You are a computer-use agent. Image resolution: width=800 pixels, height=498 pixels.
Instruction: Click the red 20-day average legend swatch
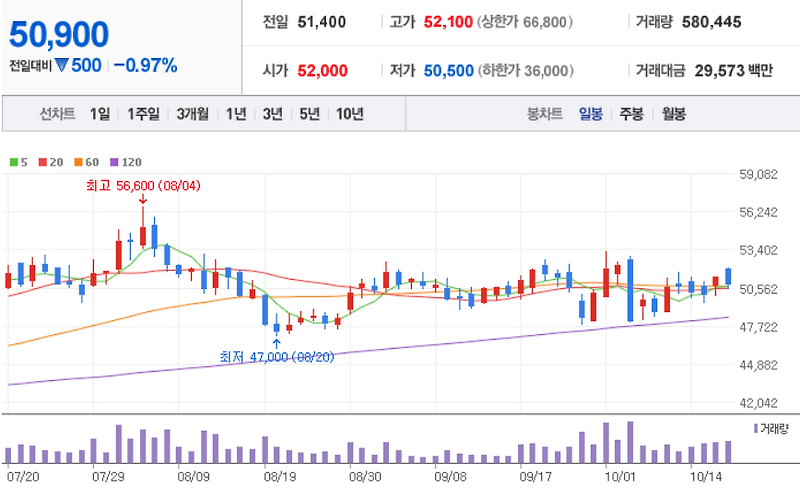tap(43, 162)
